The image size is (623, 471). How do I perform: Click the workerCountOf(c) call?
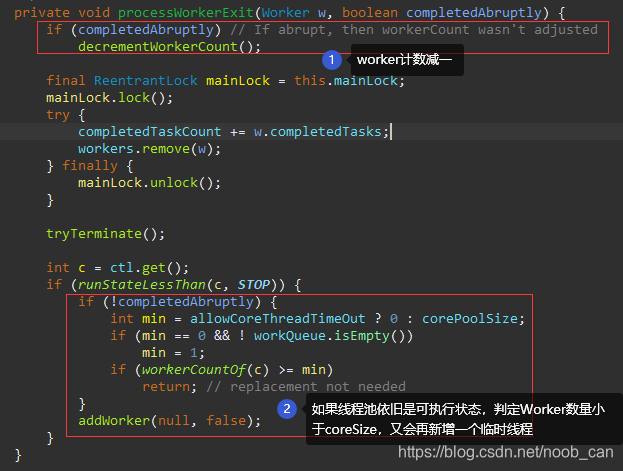pos(205,370)
